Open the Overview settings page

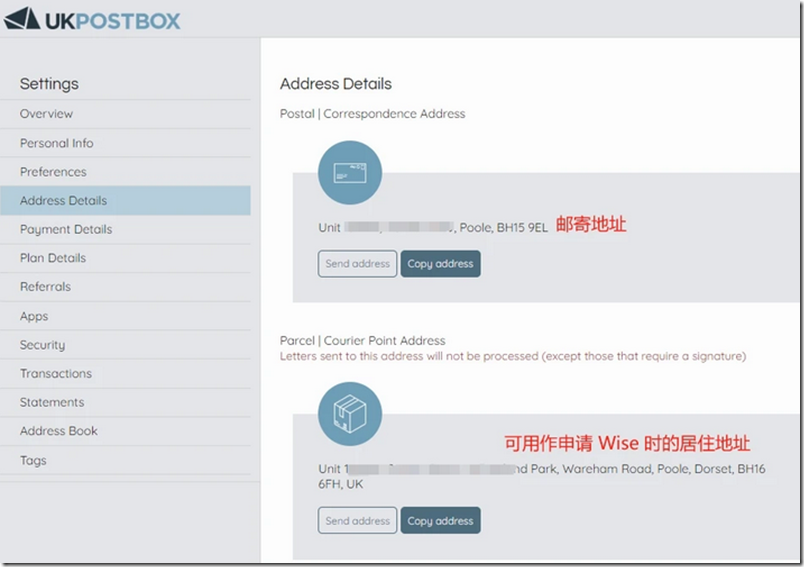click(x=46, y=114)
